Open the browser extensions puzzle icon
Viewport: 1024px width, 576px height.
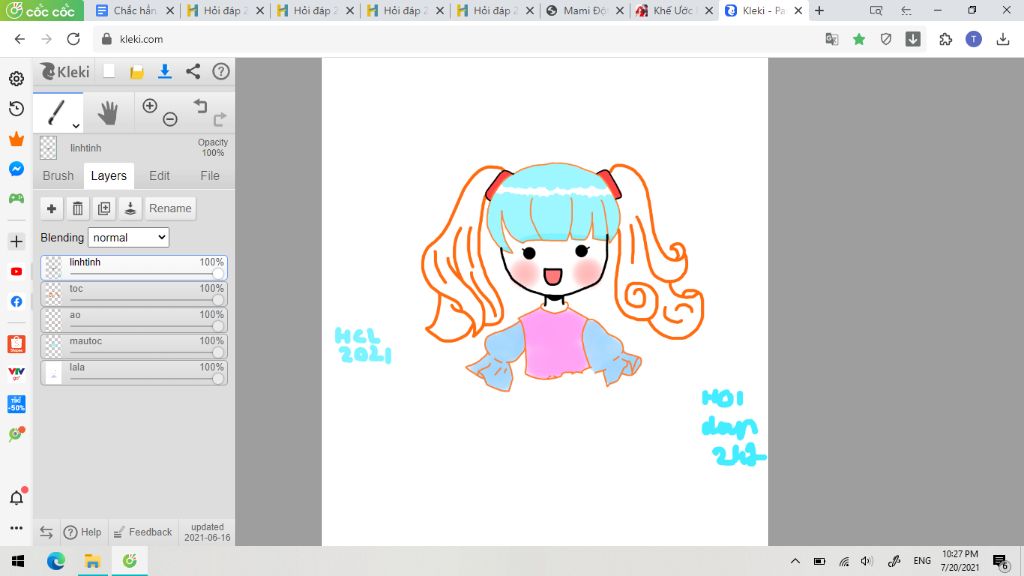click(946, 39)
